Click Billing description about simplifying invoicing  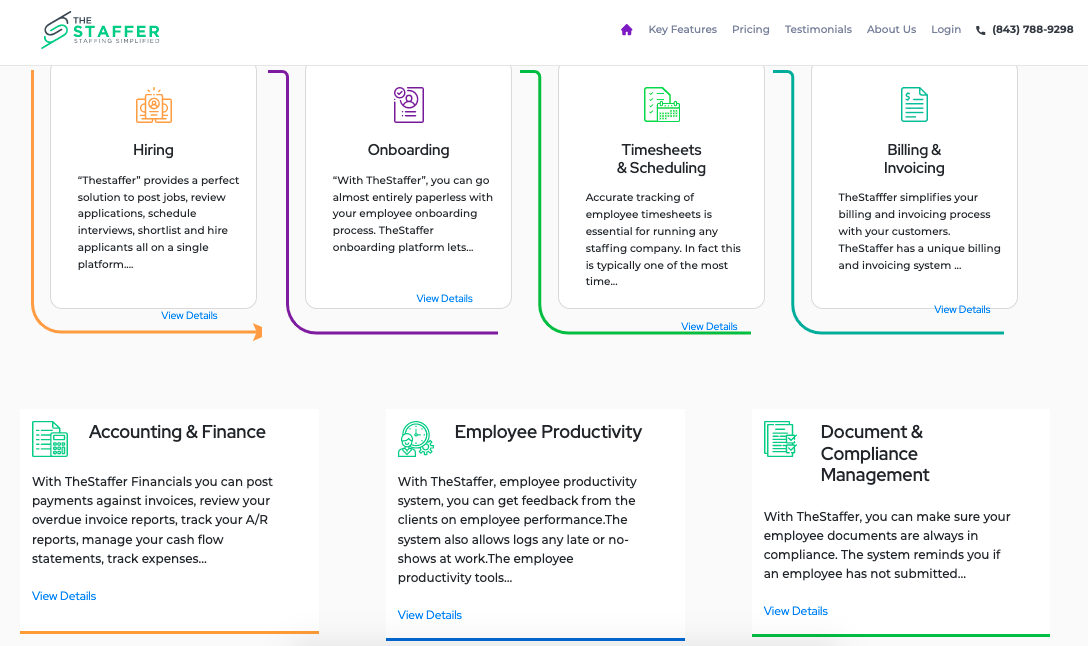click(x=919, y=231)
